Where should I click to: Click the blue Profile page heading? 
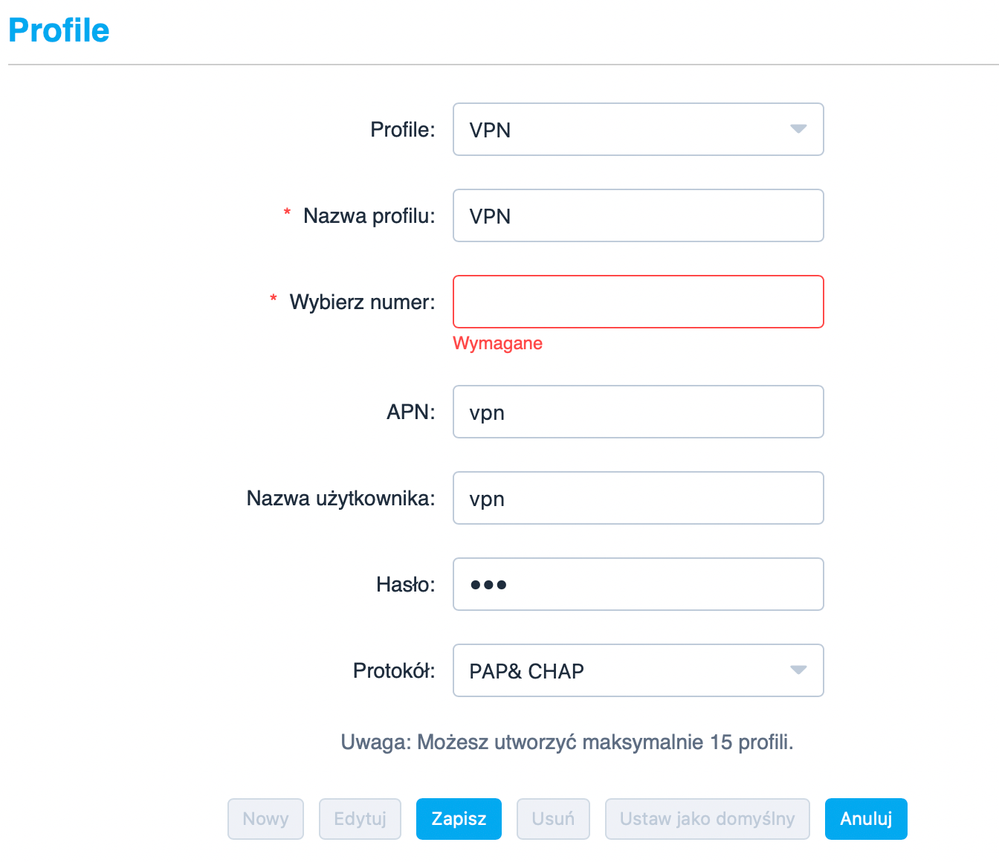click(x=59, y=31)
